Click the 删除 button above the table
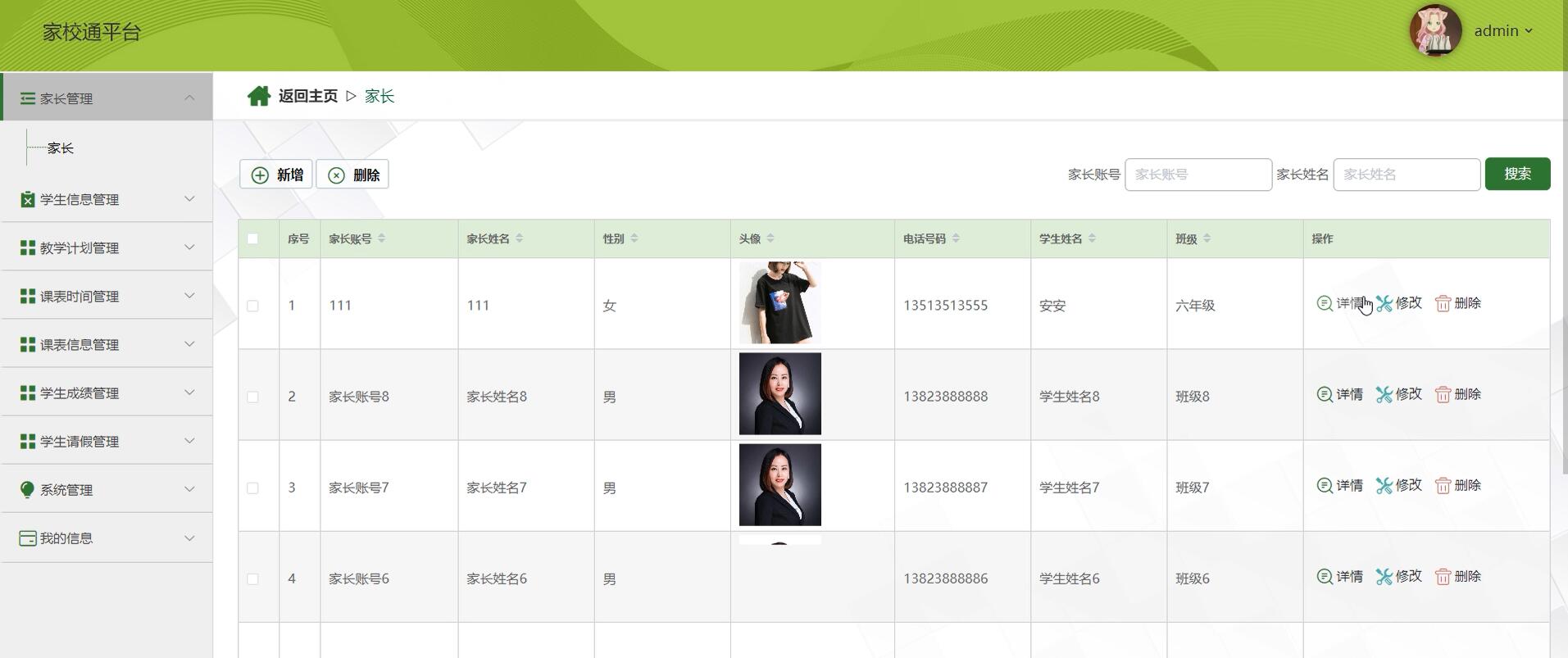The image size is (1568, 658). [x=352, y=175]
